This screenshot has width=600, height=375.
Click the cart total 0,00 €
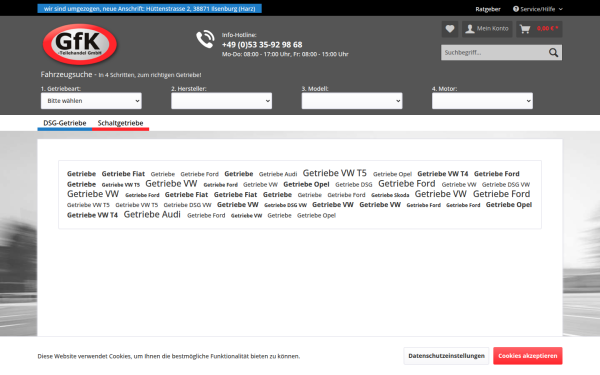click(547, 28)
